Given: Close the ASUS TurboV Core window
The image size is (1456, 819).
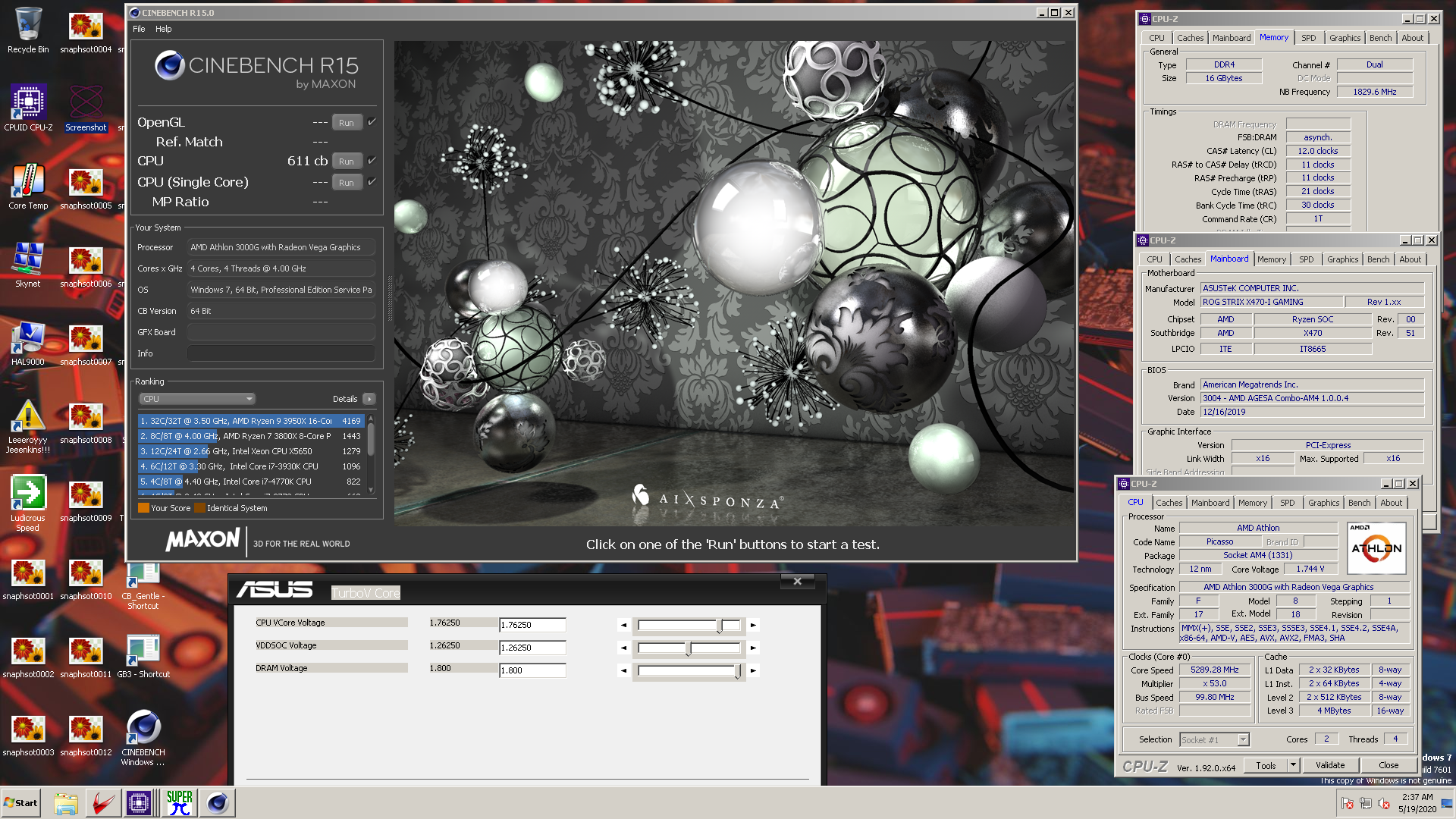Looking at the screenshot, I should (x=797, y=582).
